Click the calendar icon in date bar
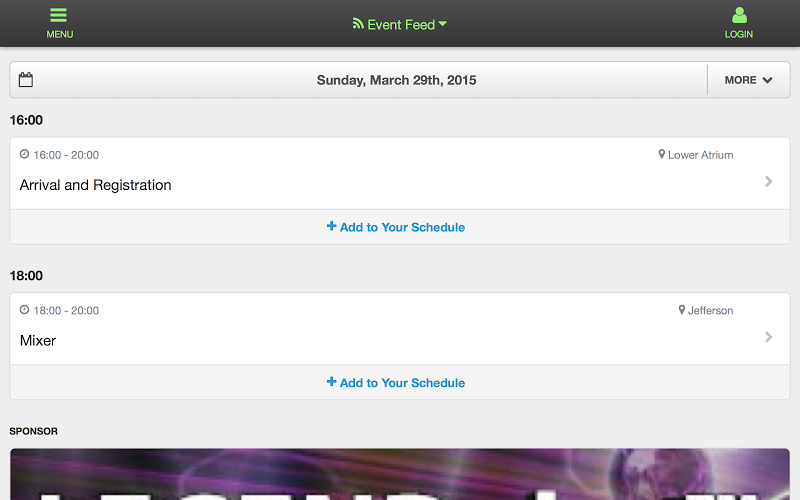Viewport: 800px width, 500px height. tap(26, 80)
